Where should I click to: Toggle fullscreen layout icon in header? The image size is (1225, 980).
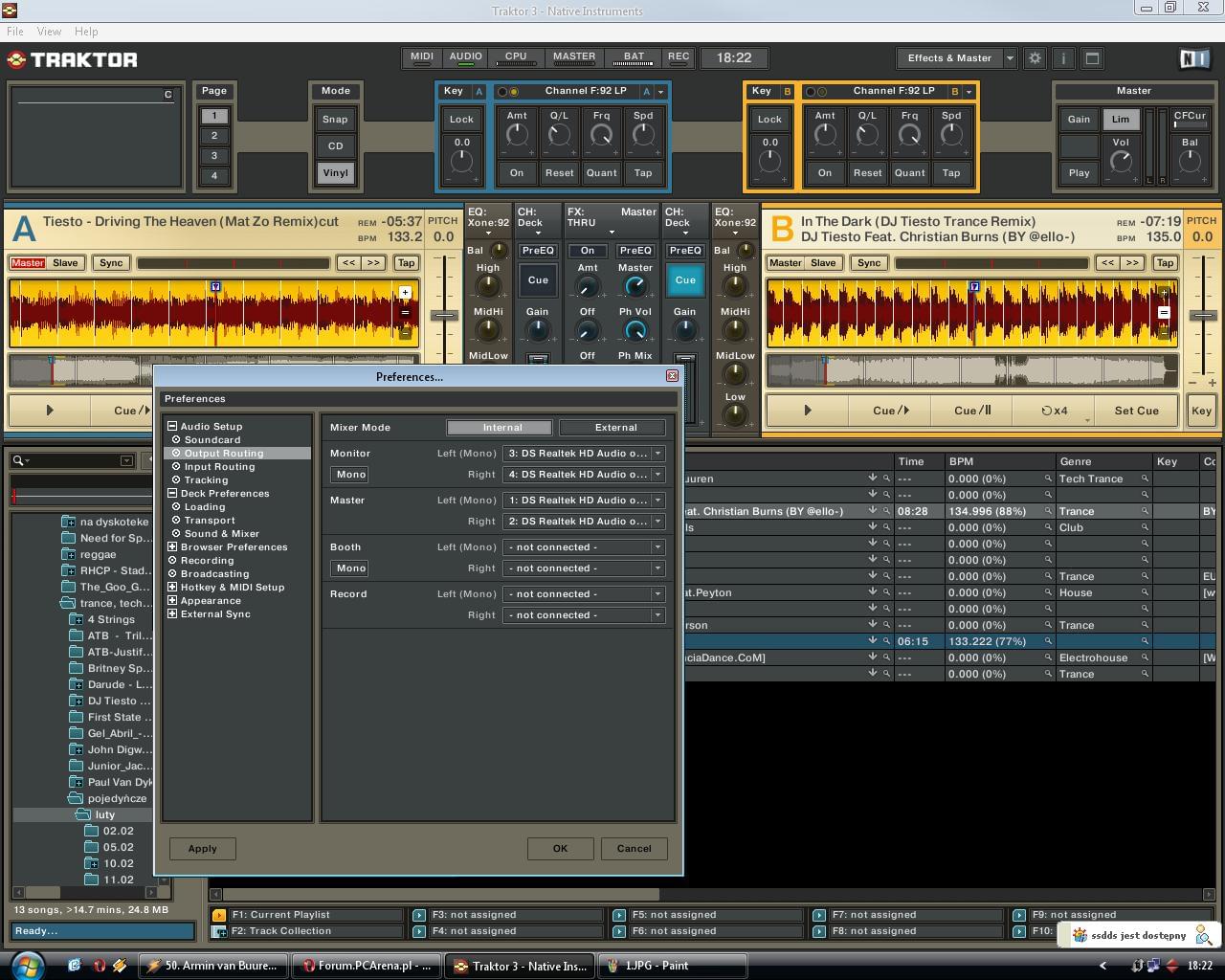tap(1092, 58)
